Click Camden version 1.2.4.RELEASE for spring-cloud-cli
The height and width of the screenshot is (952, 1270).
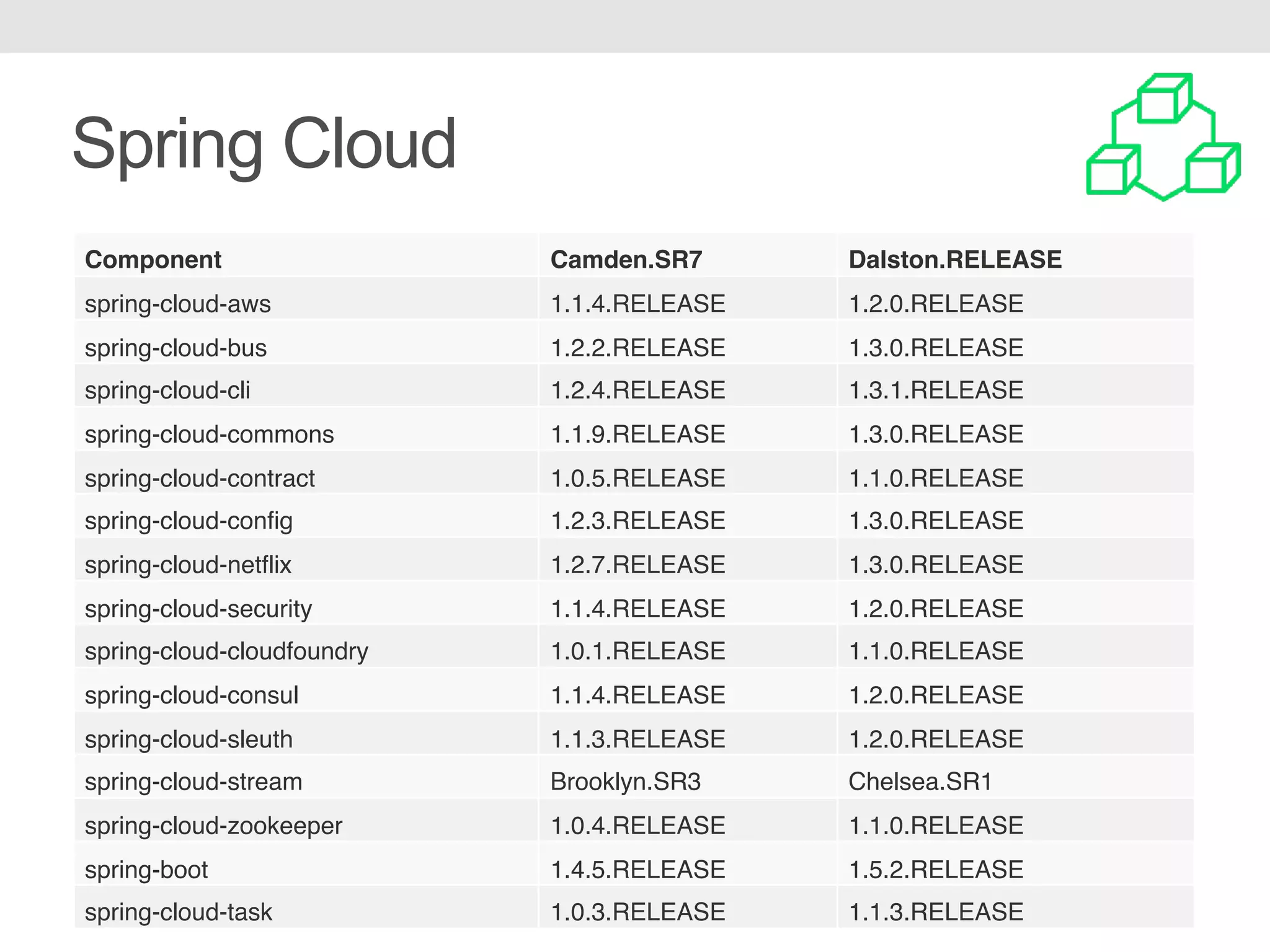(638, 390)
